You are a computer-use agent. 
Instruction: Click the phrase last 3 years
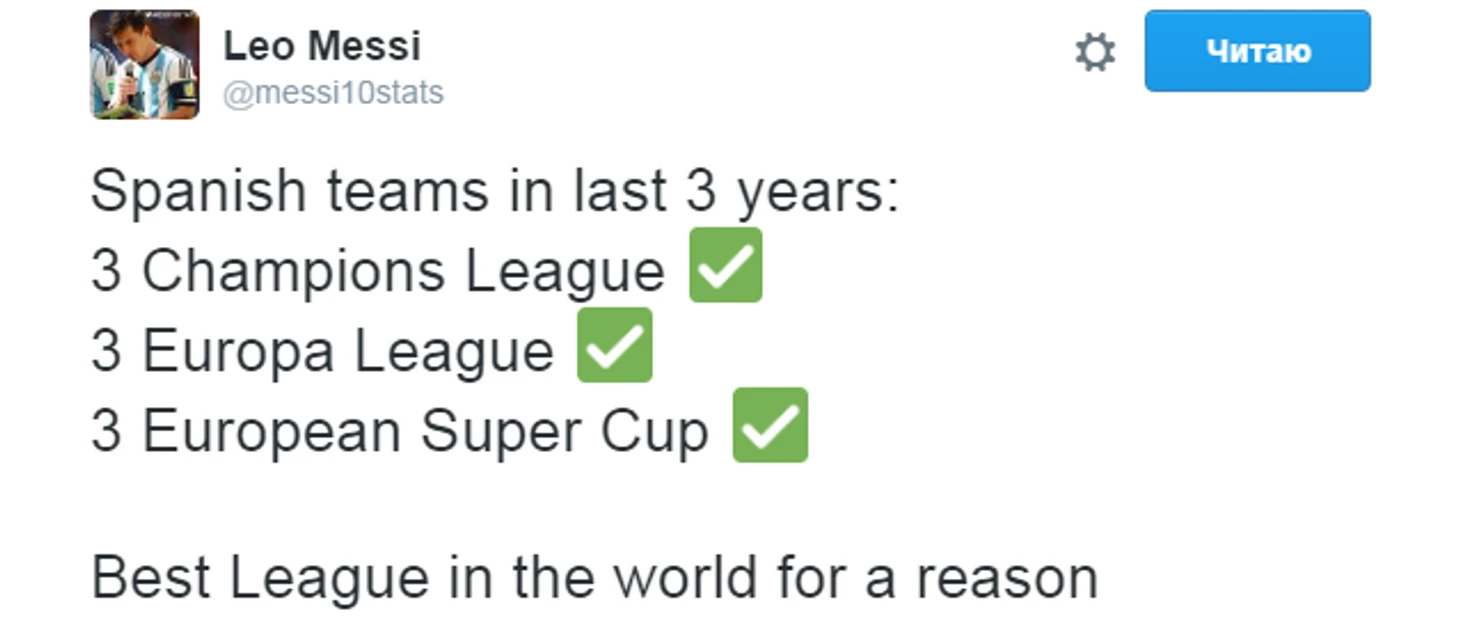[736, 192]
